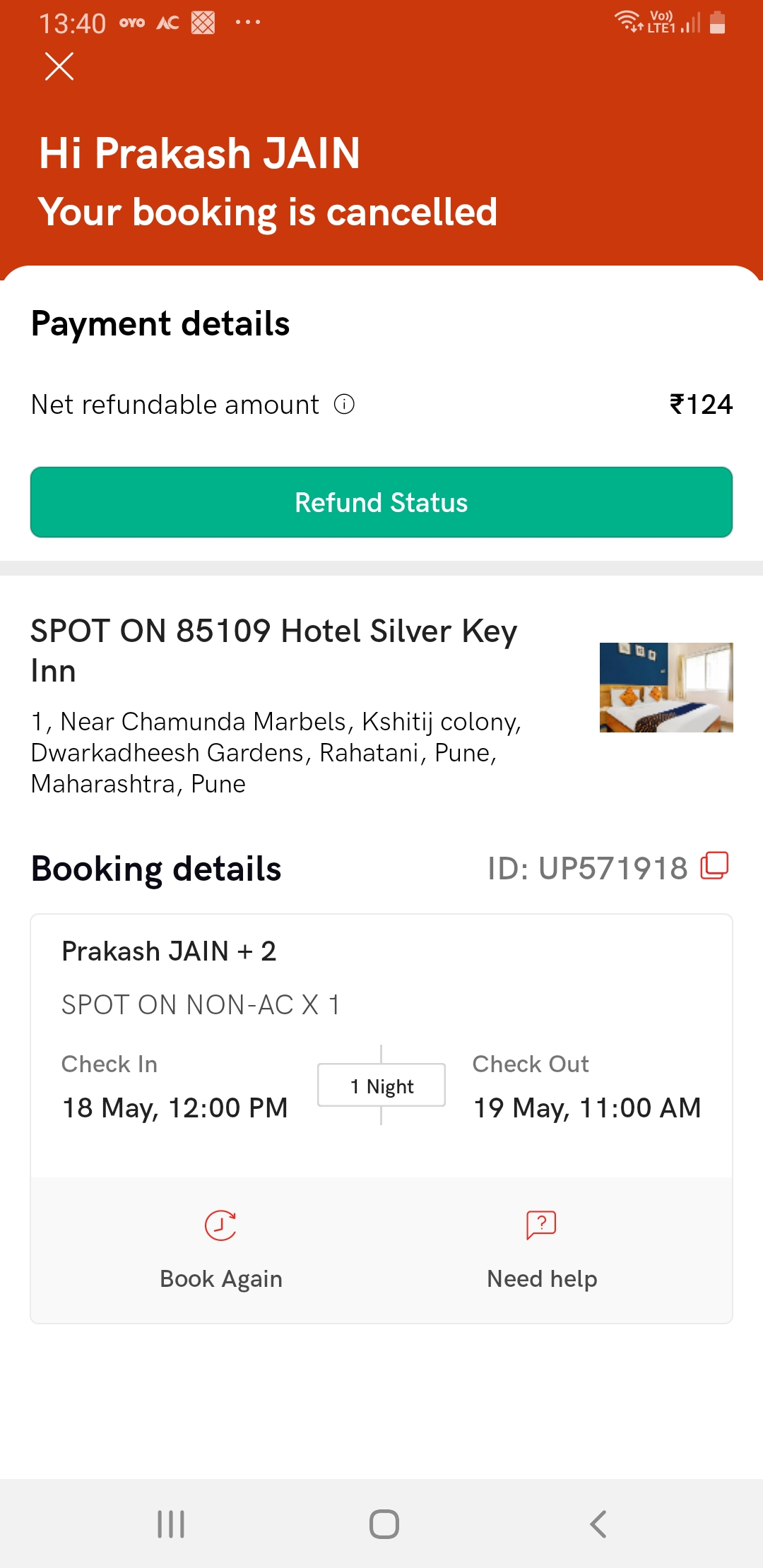This screenshot has width=763, height=1568.
Task: Tap the Book Again clock icon
Action: (220, 1225)
